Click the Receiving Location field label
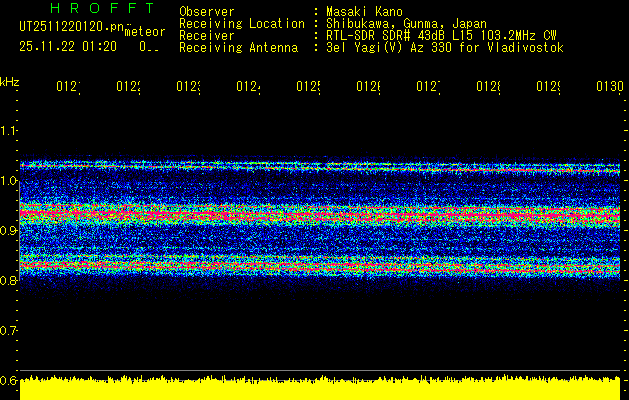The width and height of the screenshot is (629, 400). 241,23
